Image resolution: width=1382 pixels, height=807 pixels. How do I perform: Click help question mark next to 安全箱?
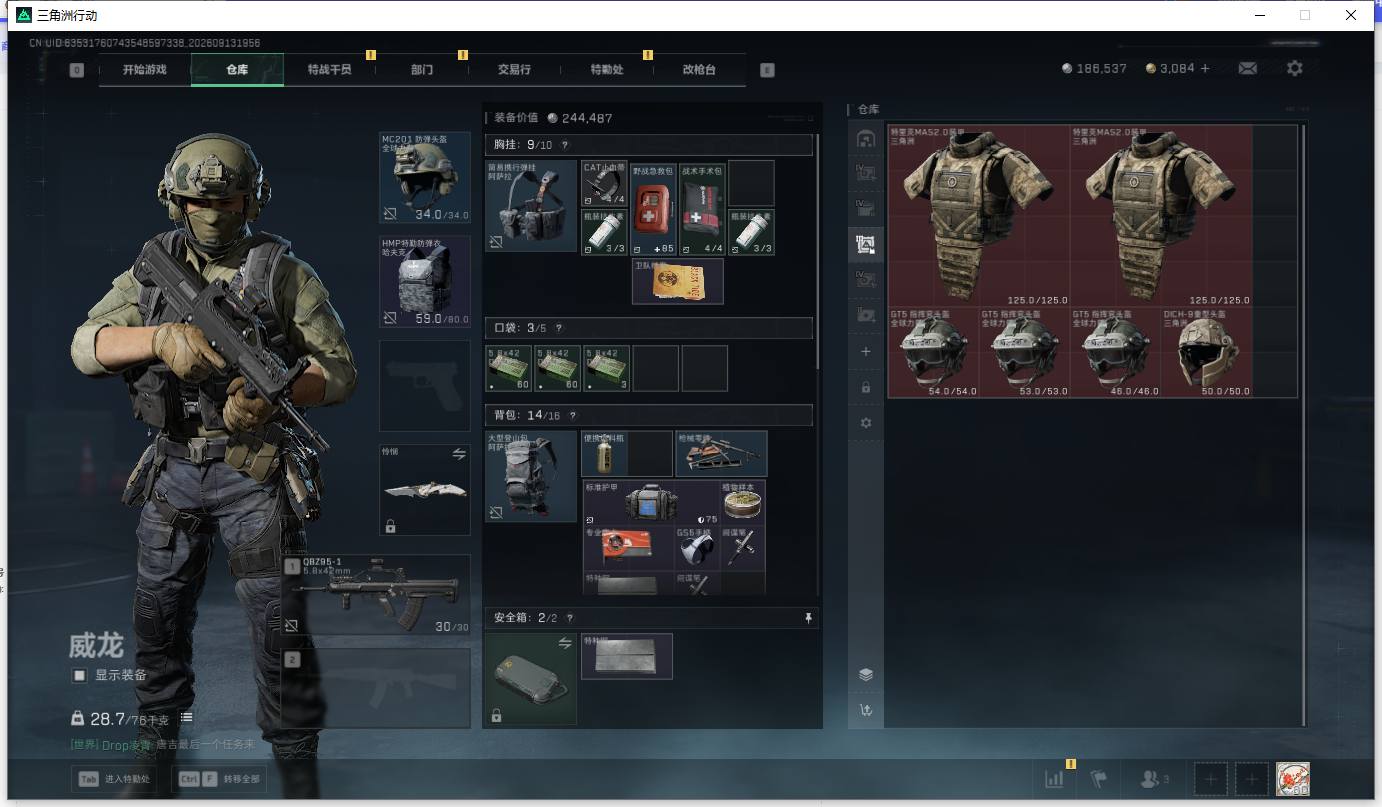tap(570, 619)
